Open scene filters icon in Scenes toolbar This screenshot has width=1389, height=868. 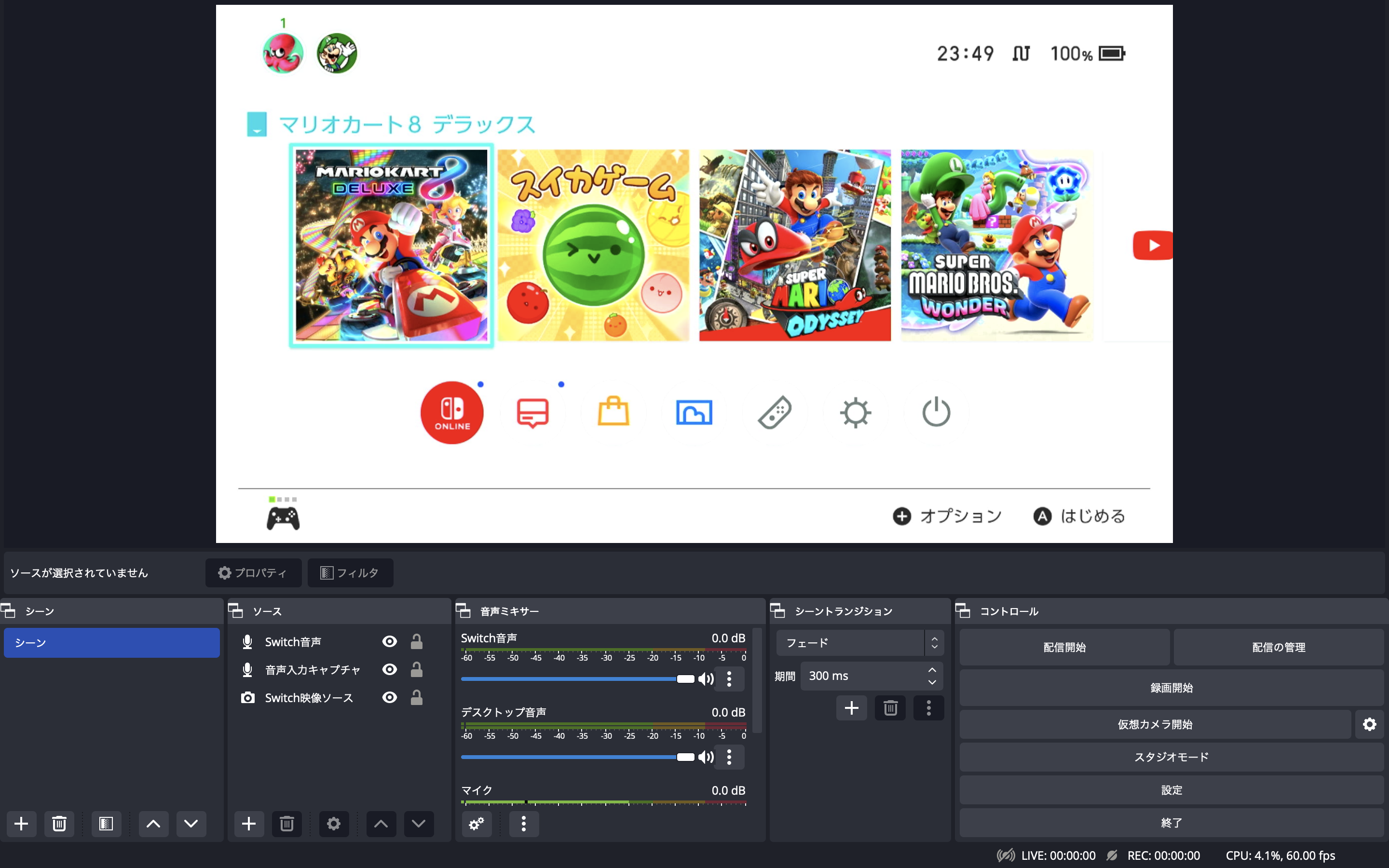pyautogui.click(x=106, y=824)
